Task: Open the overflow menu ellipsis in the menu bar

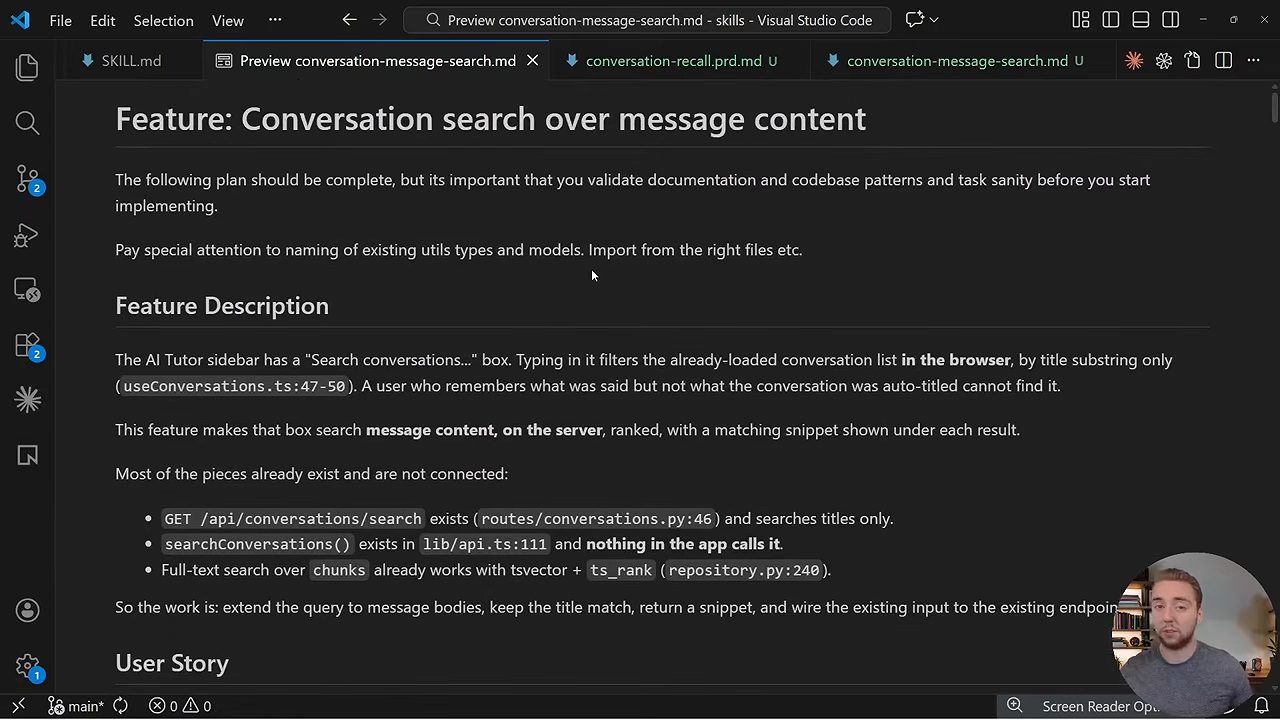Action: pos(275,20)
